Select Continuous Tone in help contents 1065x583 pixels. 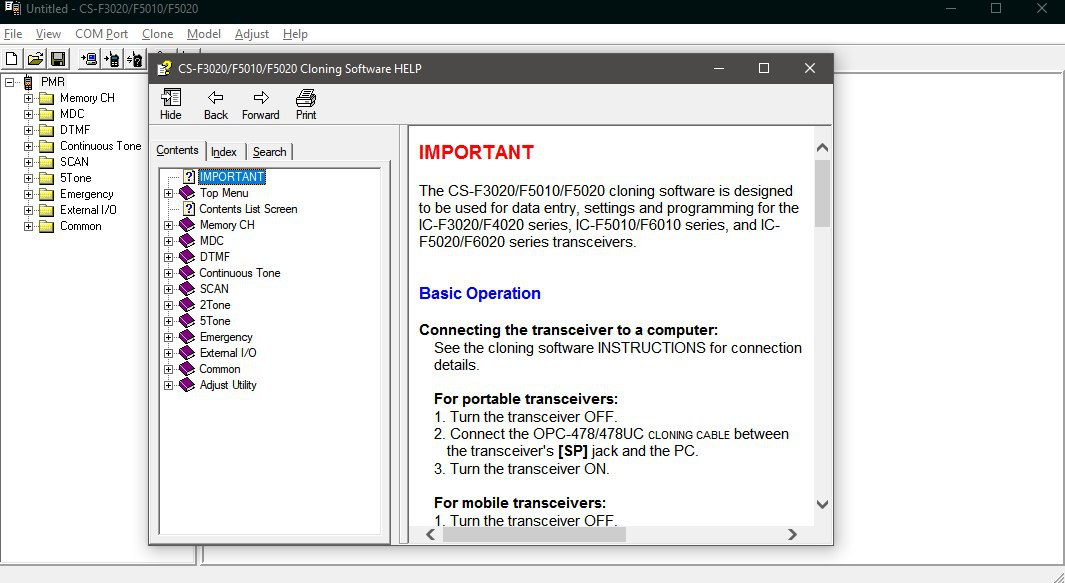point(240,273)
